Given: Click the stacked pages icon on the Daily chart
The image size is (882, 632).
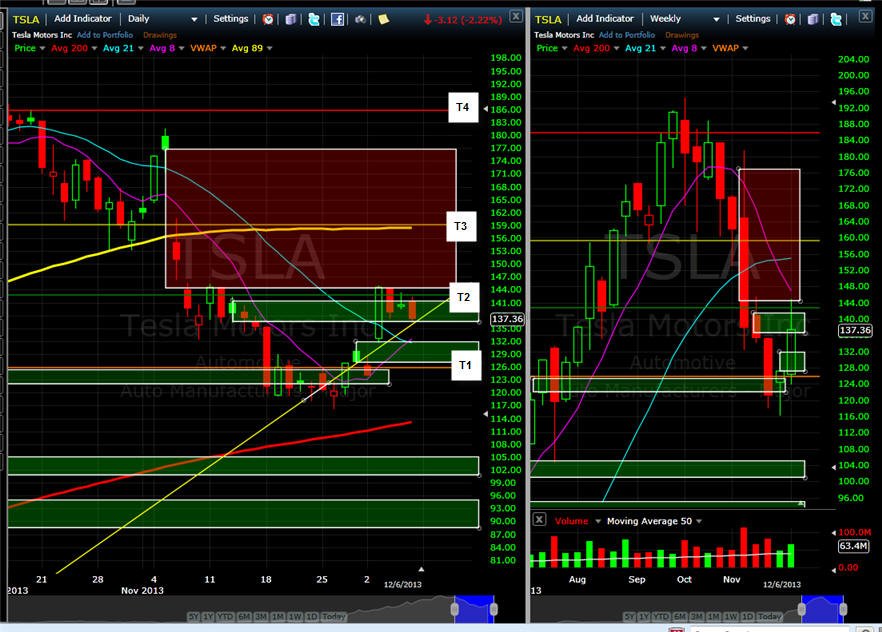Looking at the screenshot, I should pos(291,20).
